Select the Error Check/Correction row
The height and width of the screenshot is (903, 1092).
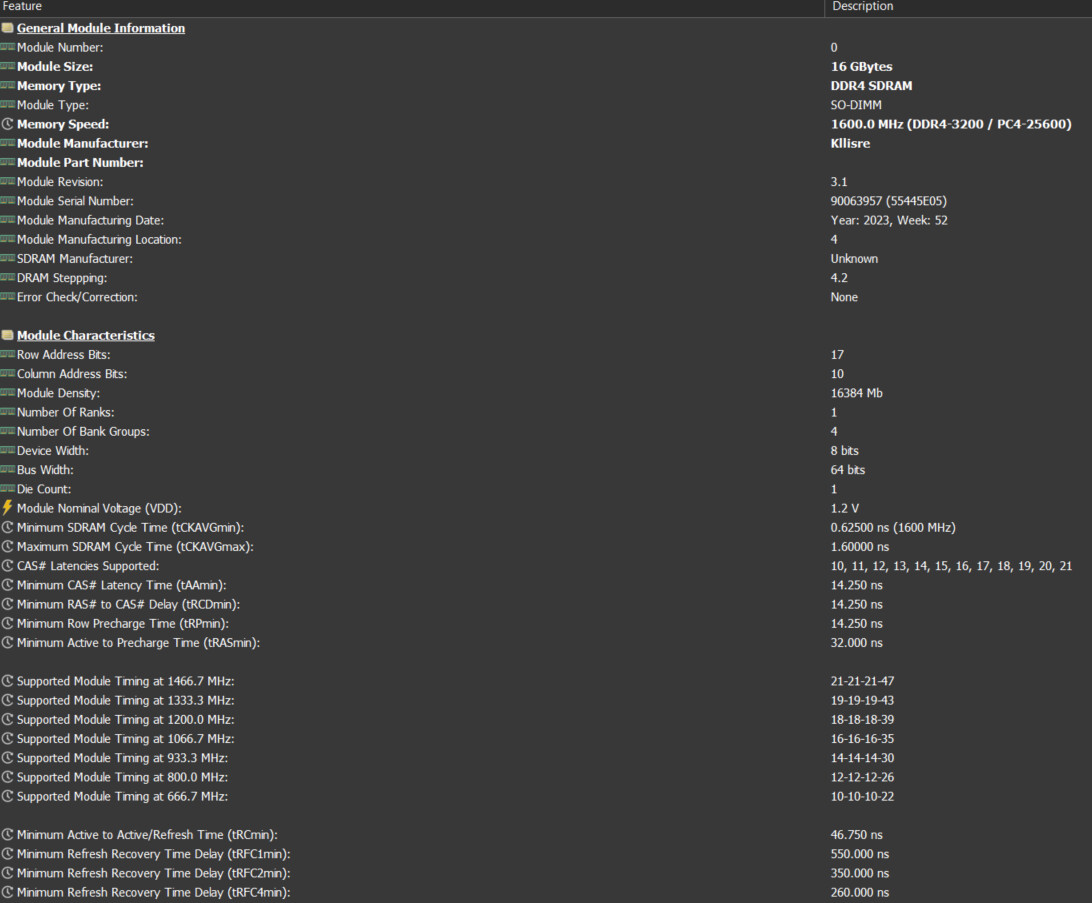[x=77, y=297]
